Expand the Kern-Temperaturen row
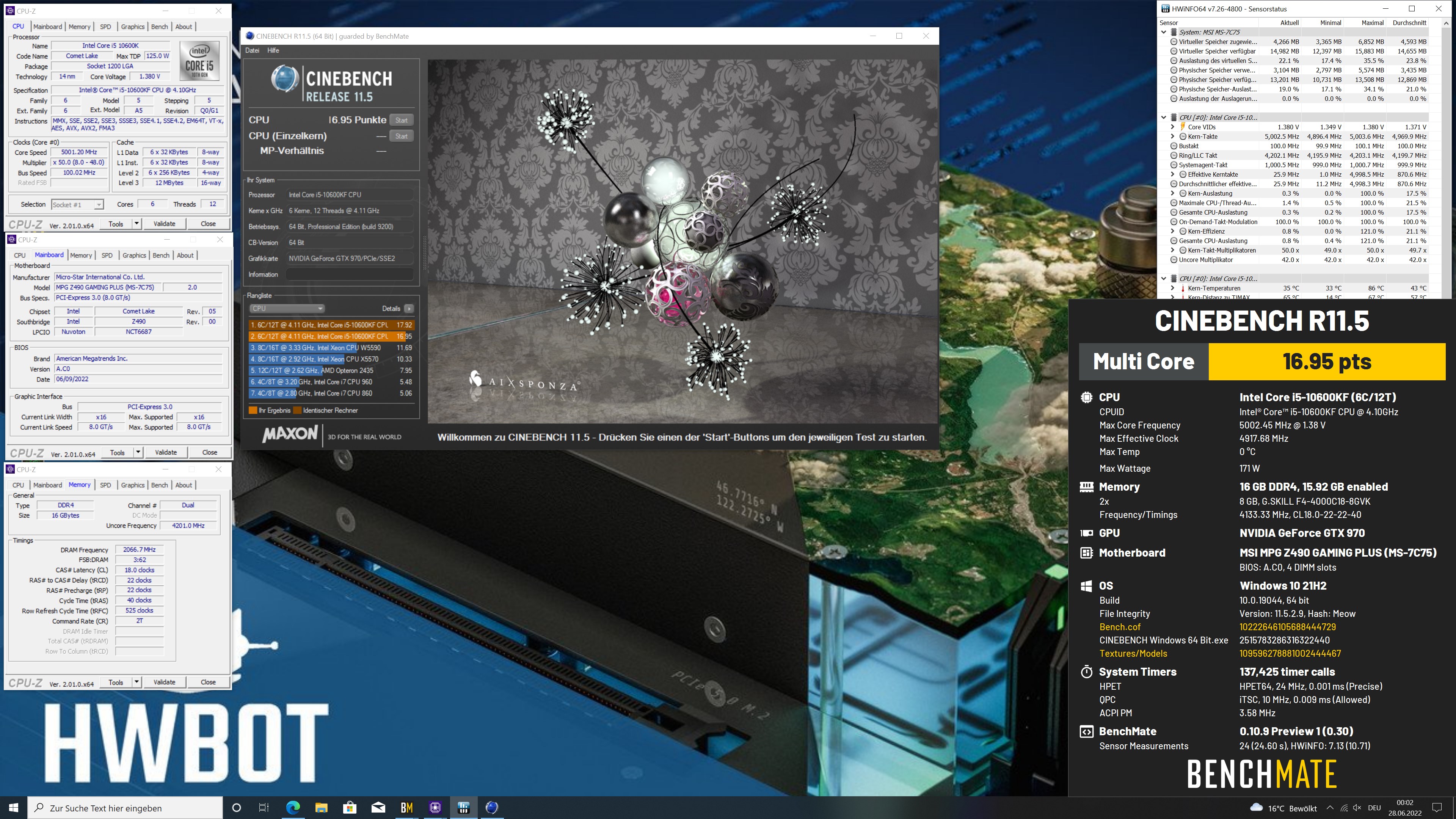This screenshot has height=819, width=1456. click(1173, 288)
